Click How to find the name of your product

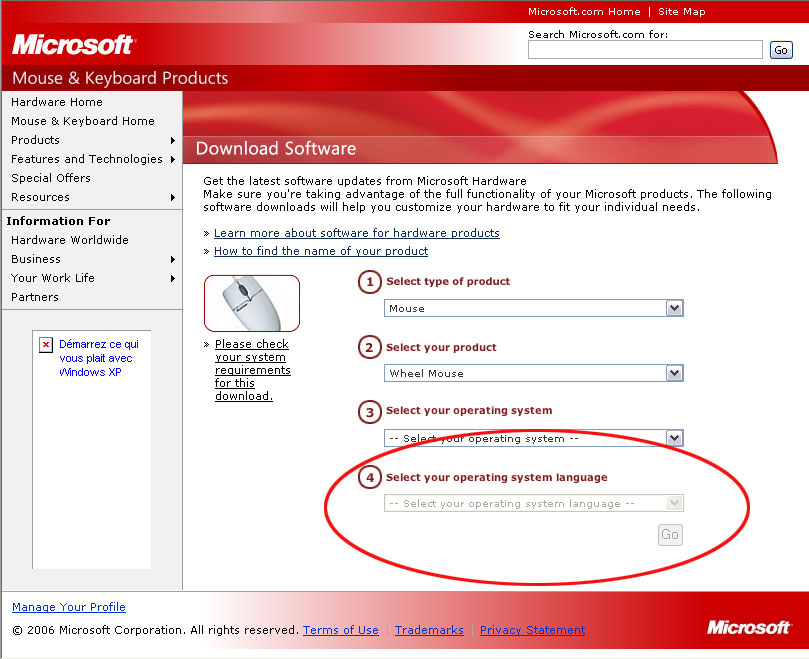(321, 251)
